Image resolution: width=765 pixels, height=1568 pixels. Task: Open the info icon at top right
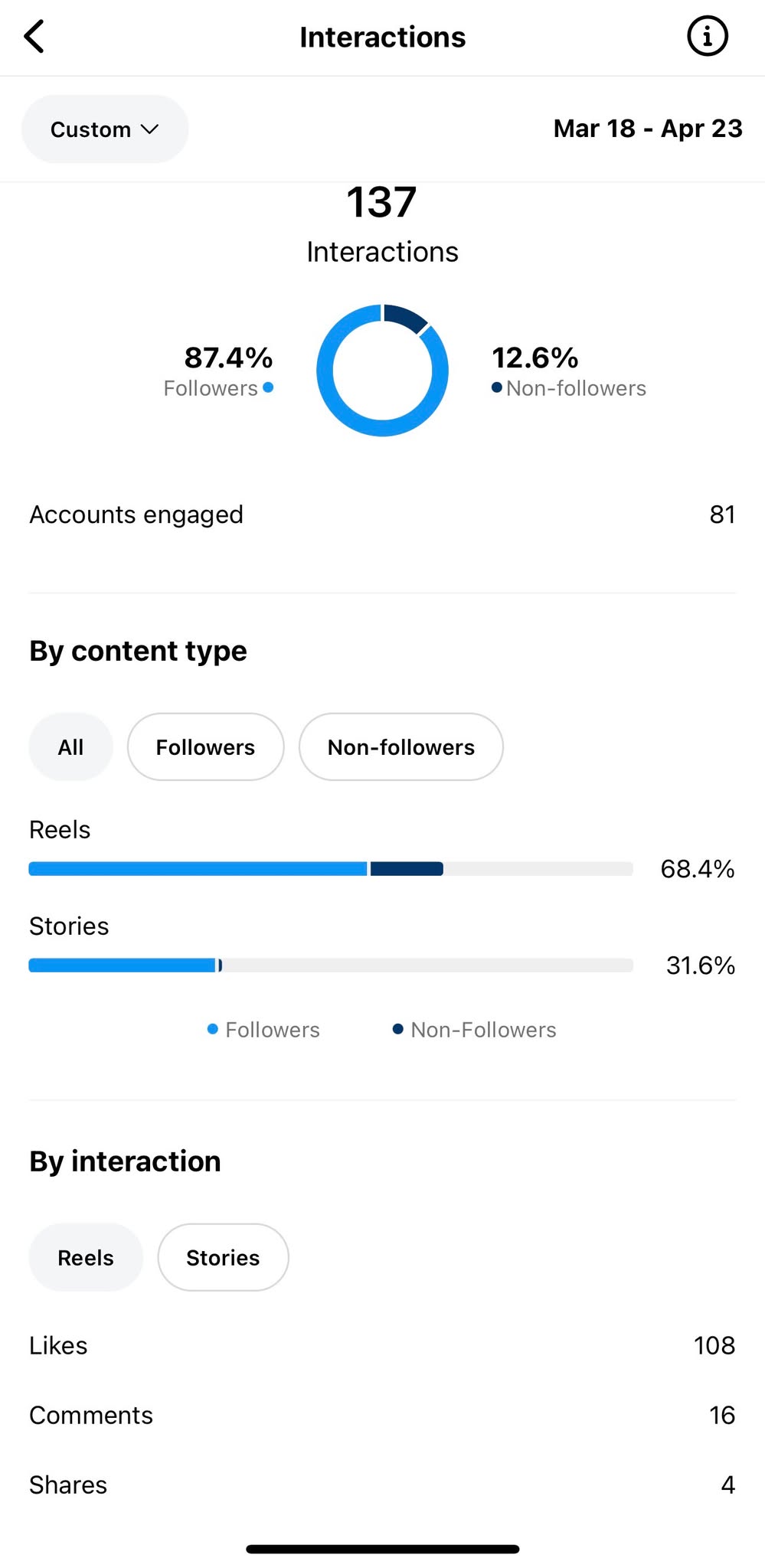tap(707, 36)
